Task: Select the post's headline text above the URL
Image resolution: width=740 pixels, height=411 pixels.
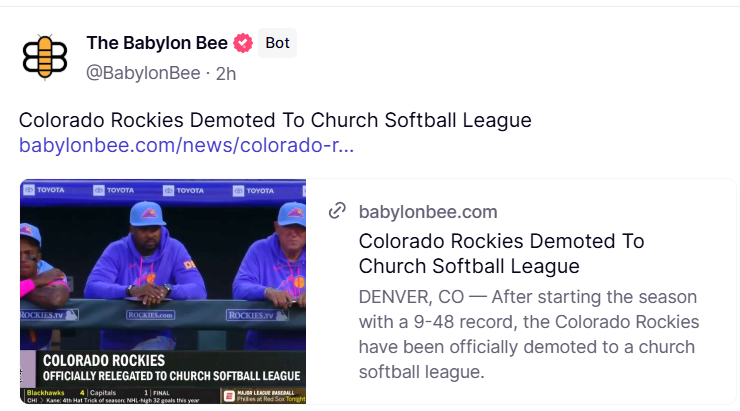Action: (275, 120)
